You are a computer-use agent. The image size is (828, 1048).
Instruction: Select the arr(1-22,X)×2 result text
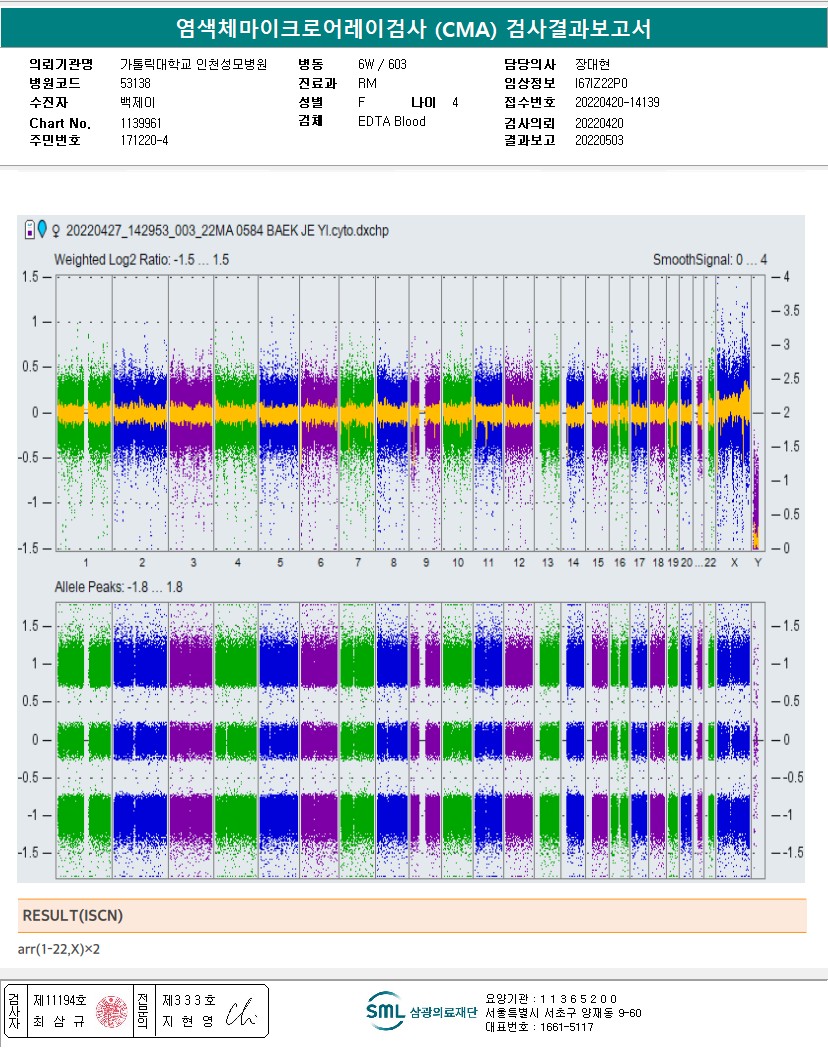point(59,948)
